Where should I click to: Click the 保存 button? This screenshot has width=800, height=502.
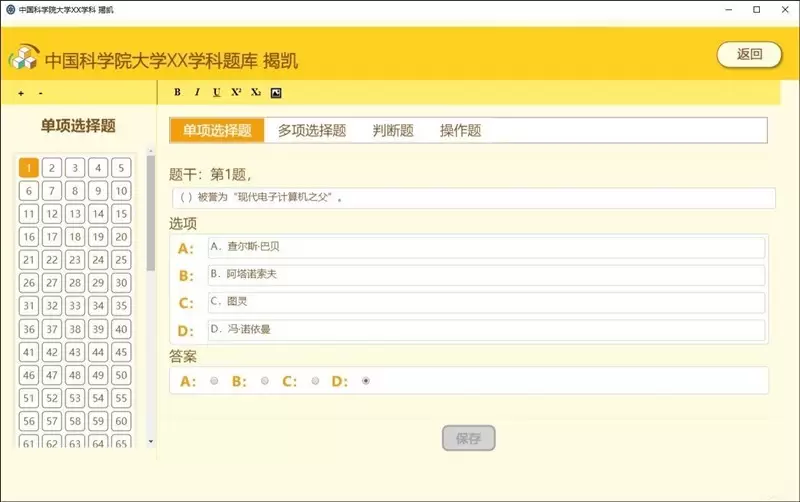(468, 438)
